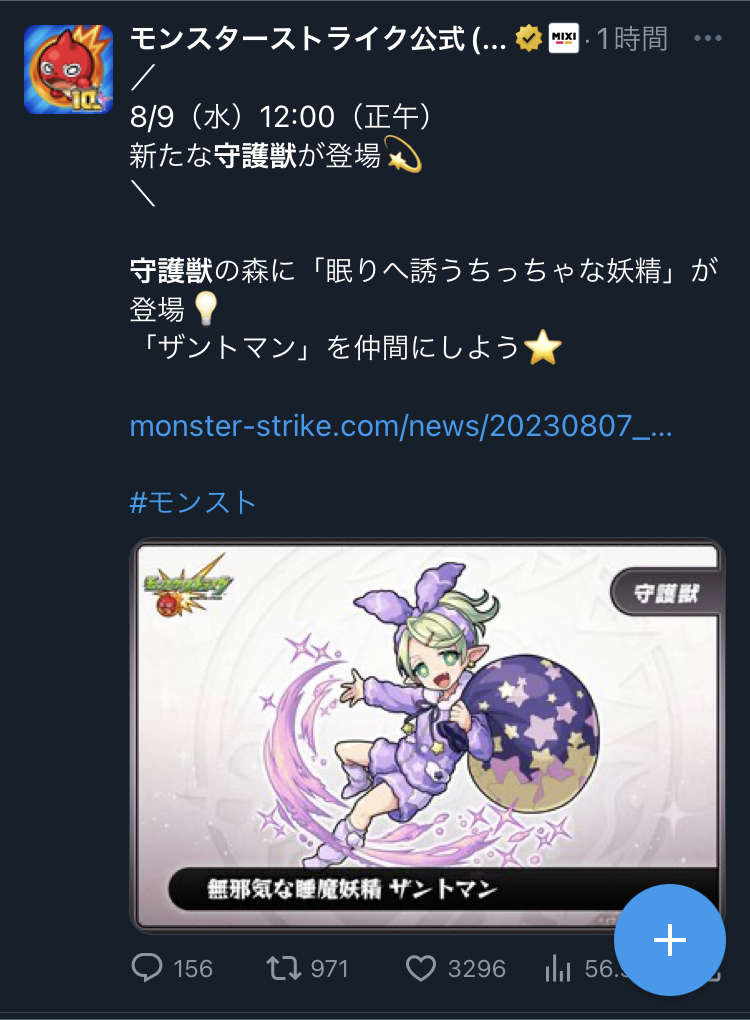Toggle the heart like icon
Image resolution: width=750 pixels, height=1020 pixels.
pyautogui.click(x=421, y=968)
